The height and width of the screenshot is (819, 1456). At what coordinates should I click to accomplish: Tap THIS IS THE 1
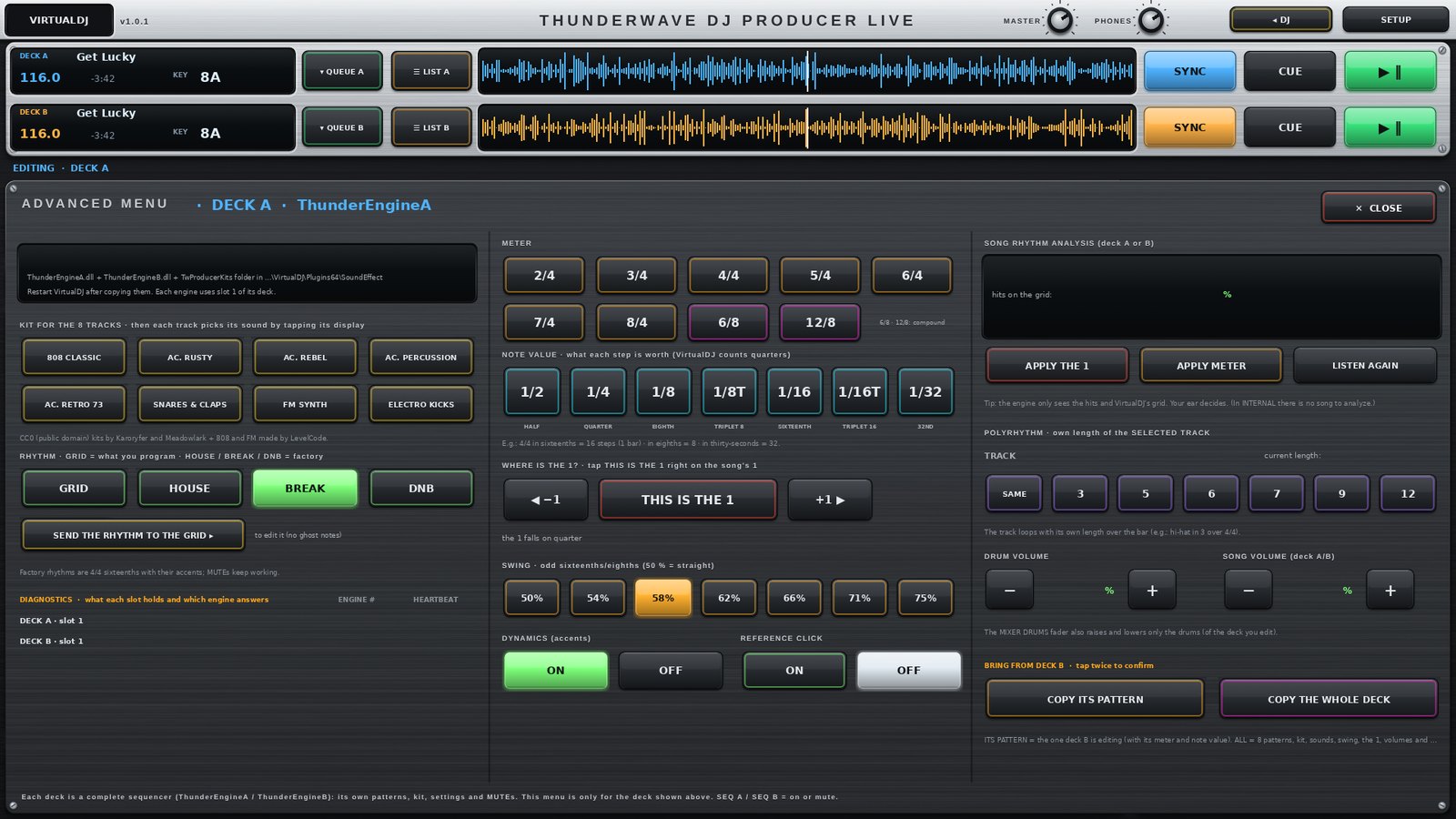point(687,500)
